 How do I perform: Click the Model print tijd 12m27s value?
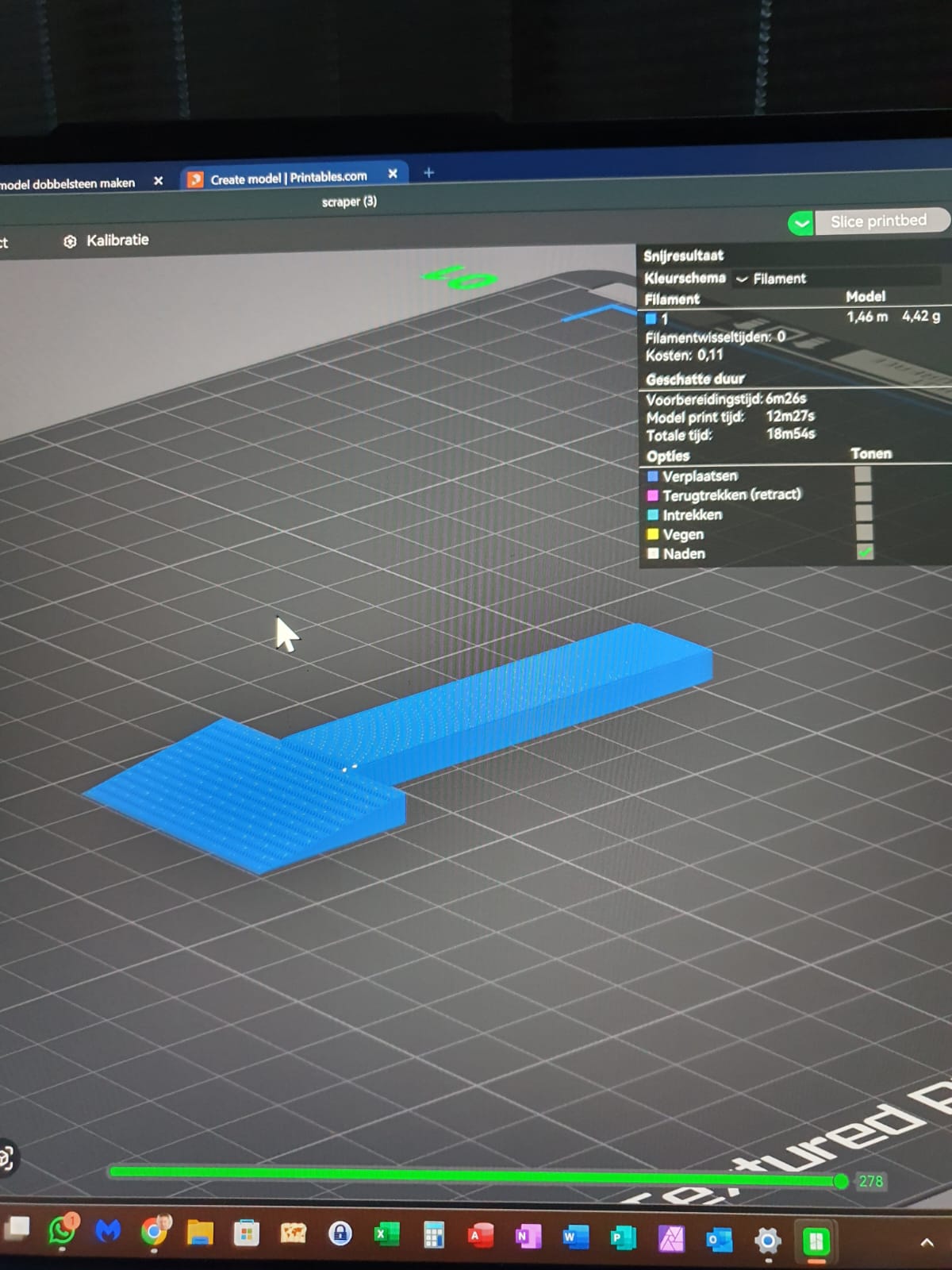tap(790, 415)
